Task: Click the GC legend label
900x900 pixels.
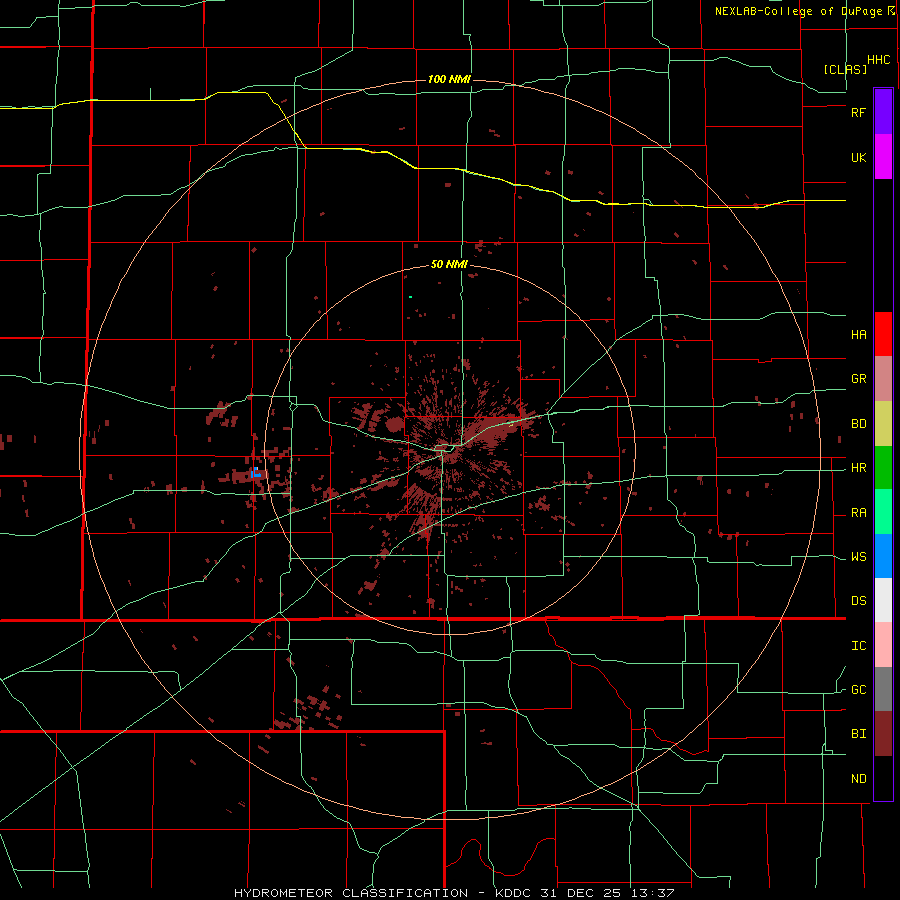Action: [858, 689]
